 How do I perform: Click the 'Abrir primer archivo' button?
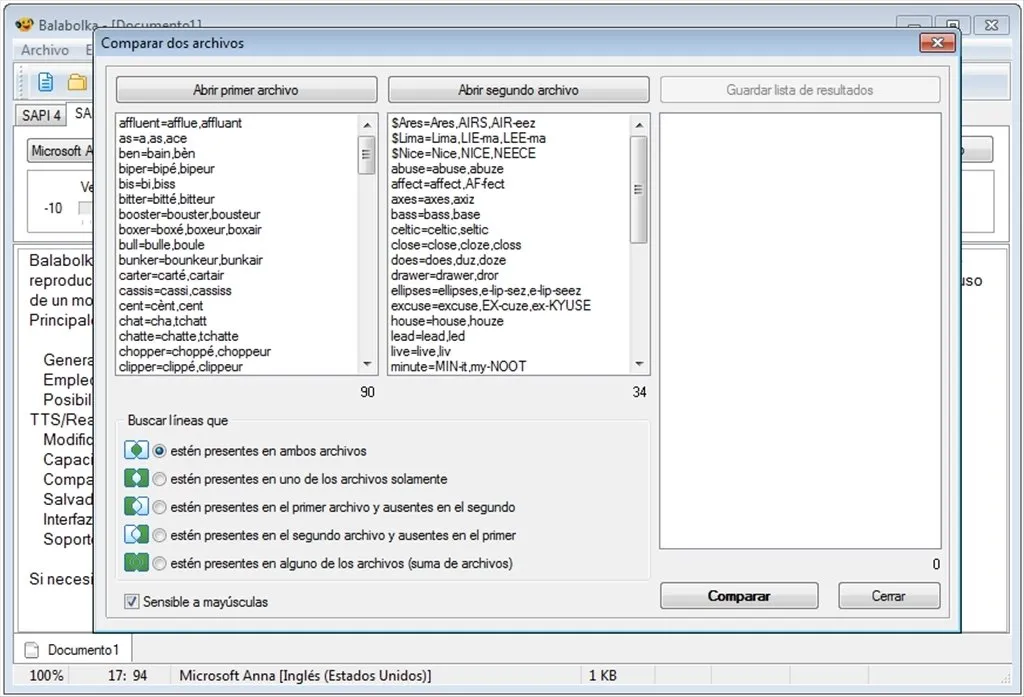click(246, 90)
